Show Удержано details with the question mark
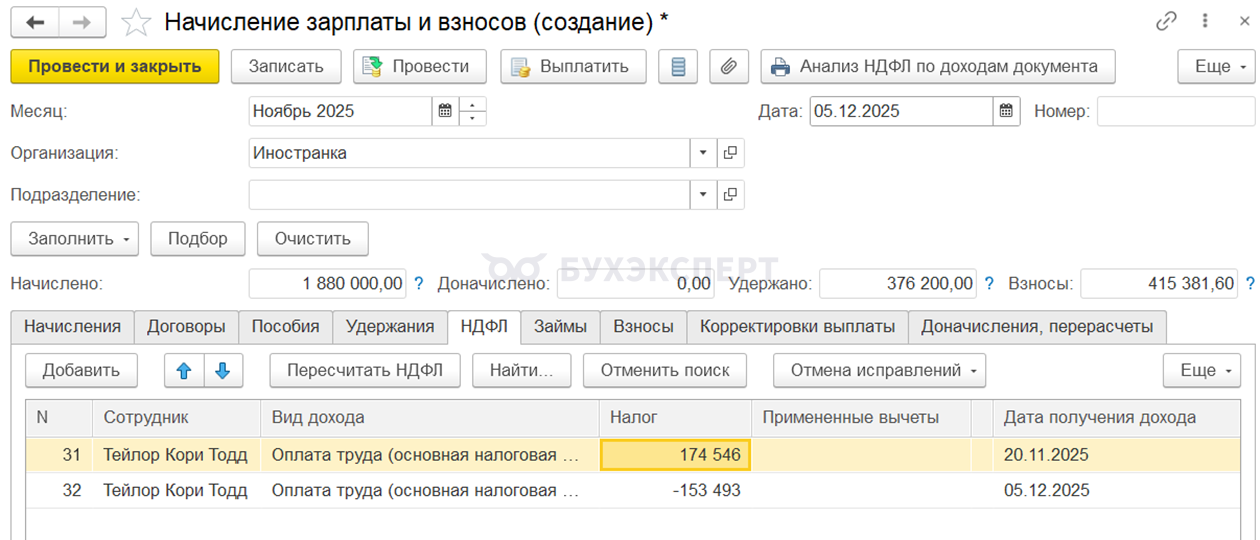 point(989,284)
